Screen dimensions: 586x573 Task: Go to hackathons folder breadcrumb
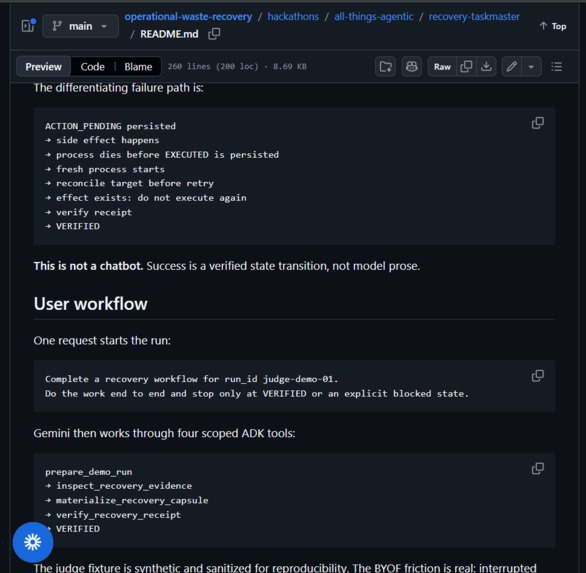[x=293, y=16]
